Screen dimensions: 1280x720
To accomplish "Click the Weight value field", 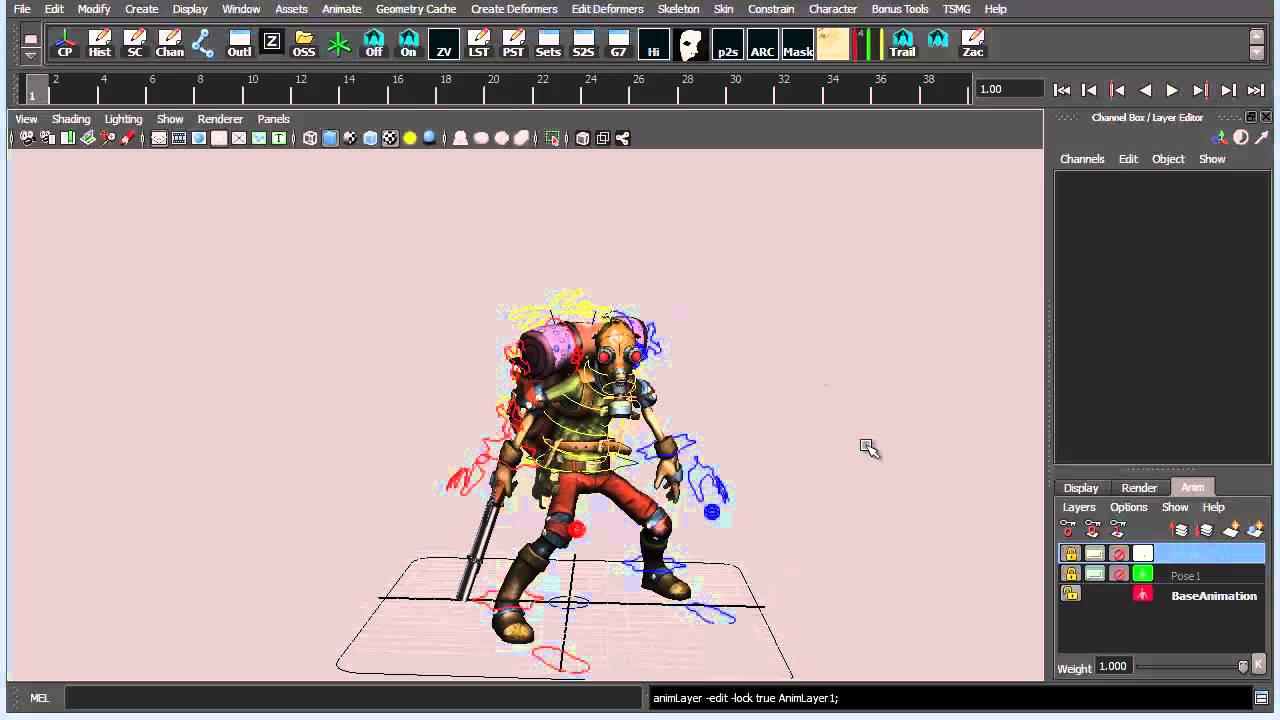I will [1113, 666].
